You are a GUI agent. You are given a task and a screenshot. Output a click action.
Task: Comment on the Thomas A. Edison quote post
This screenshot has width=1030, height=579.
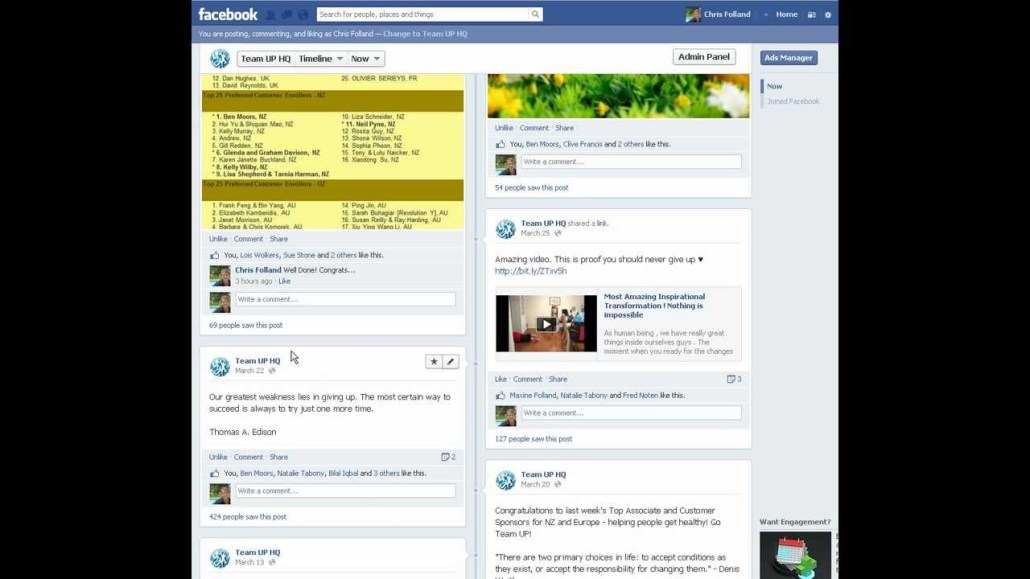(x=248, y=457)
